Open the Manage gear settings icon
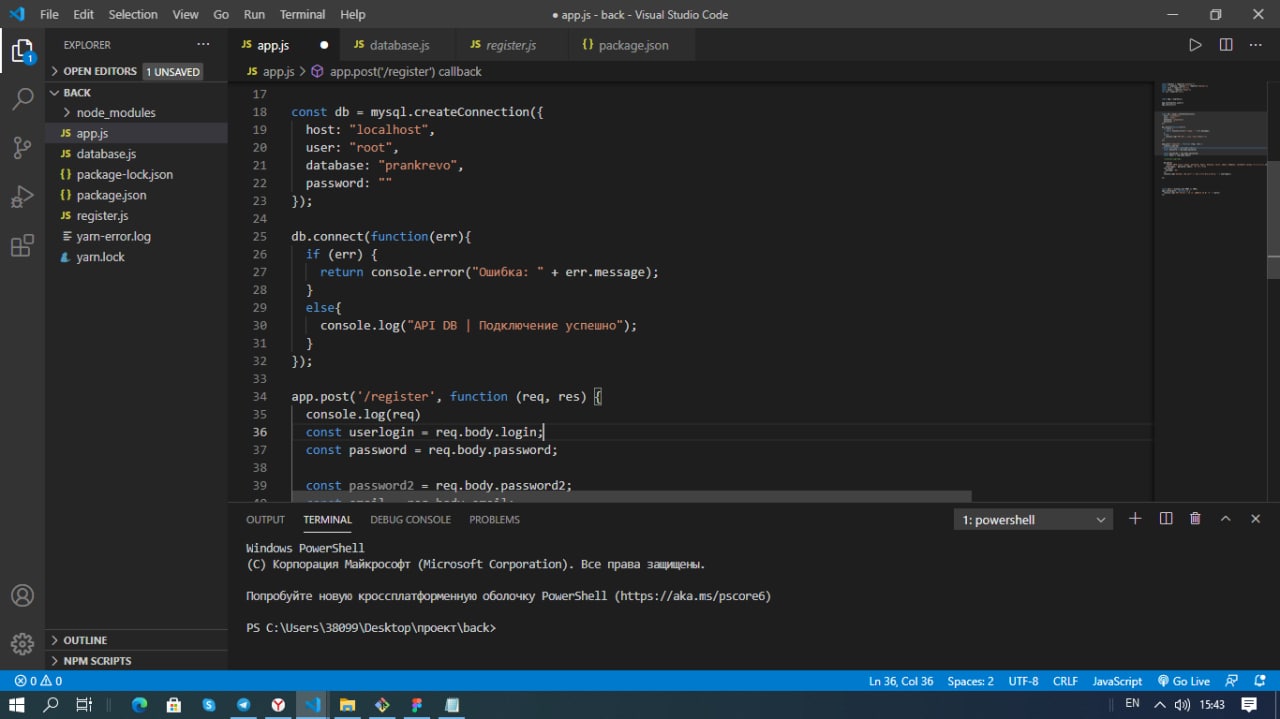Image resolution: width=1280 pixels, height=719 pixels. pyautogui.click(x=22, y=643)
